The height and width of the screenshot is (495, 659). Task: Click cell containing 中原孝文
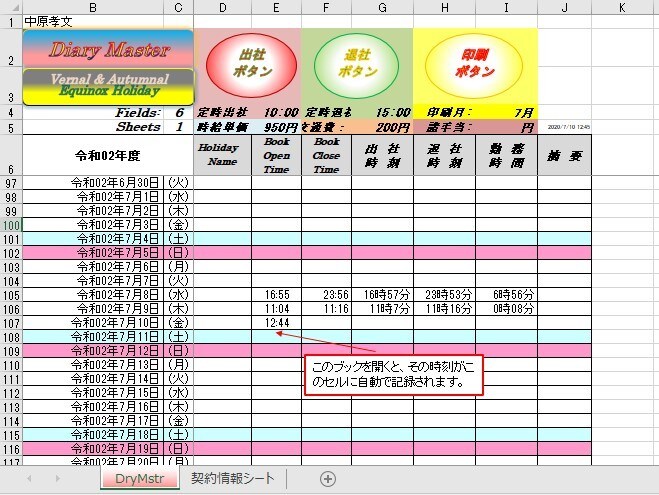click(x=93, y=21)
